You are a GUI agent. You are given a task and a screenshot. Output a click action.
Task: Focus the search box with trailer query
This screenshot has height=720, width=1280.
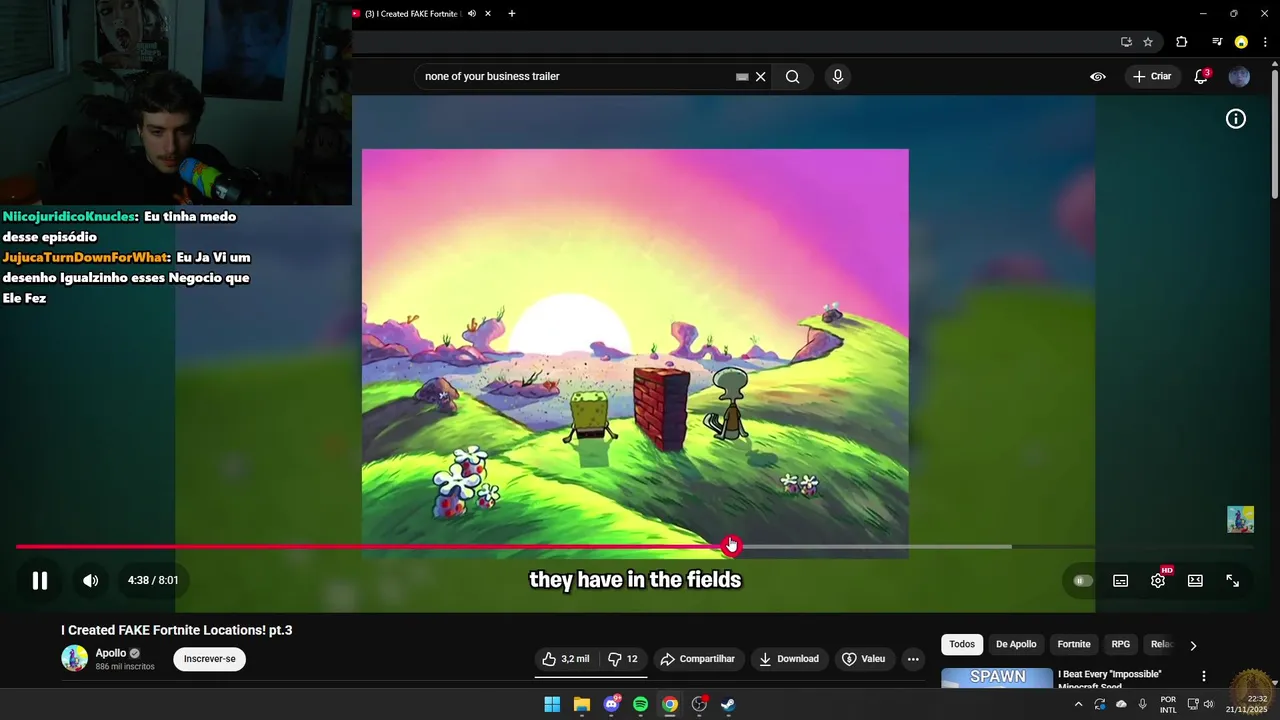(x=575, y=77)
